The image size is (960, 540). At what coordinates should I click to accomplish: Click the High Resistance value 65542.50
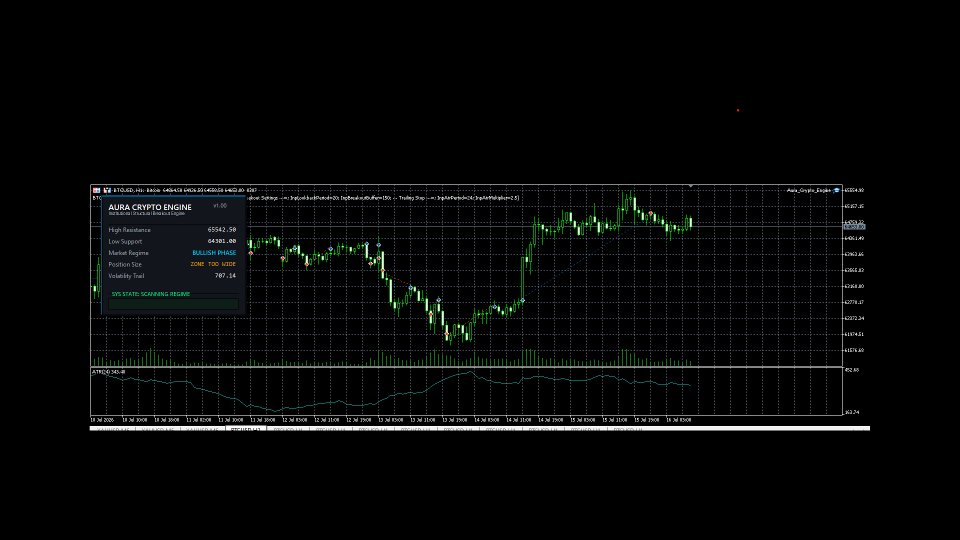(x=222, y=230)
